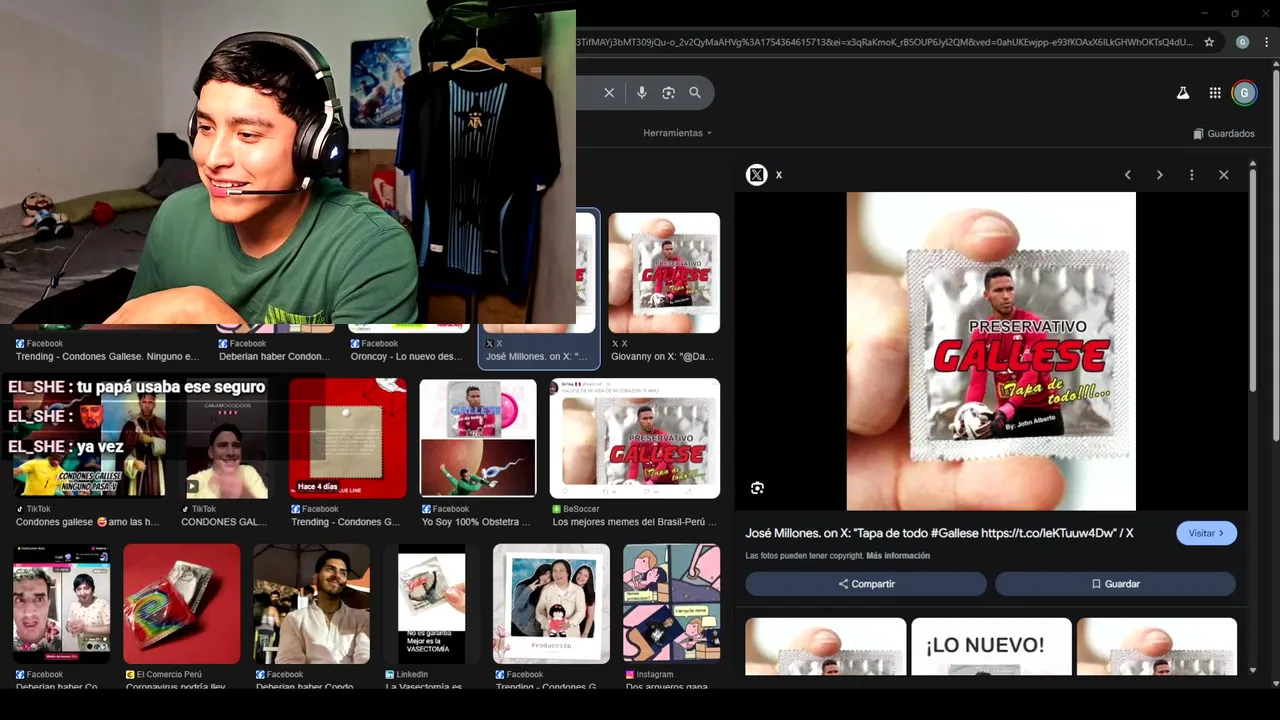1280x720 pixels.
Task: Open Facebook 'Producción' family photo thumbnail
Action: pos(551,604)
